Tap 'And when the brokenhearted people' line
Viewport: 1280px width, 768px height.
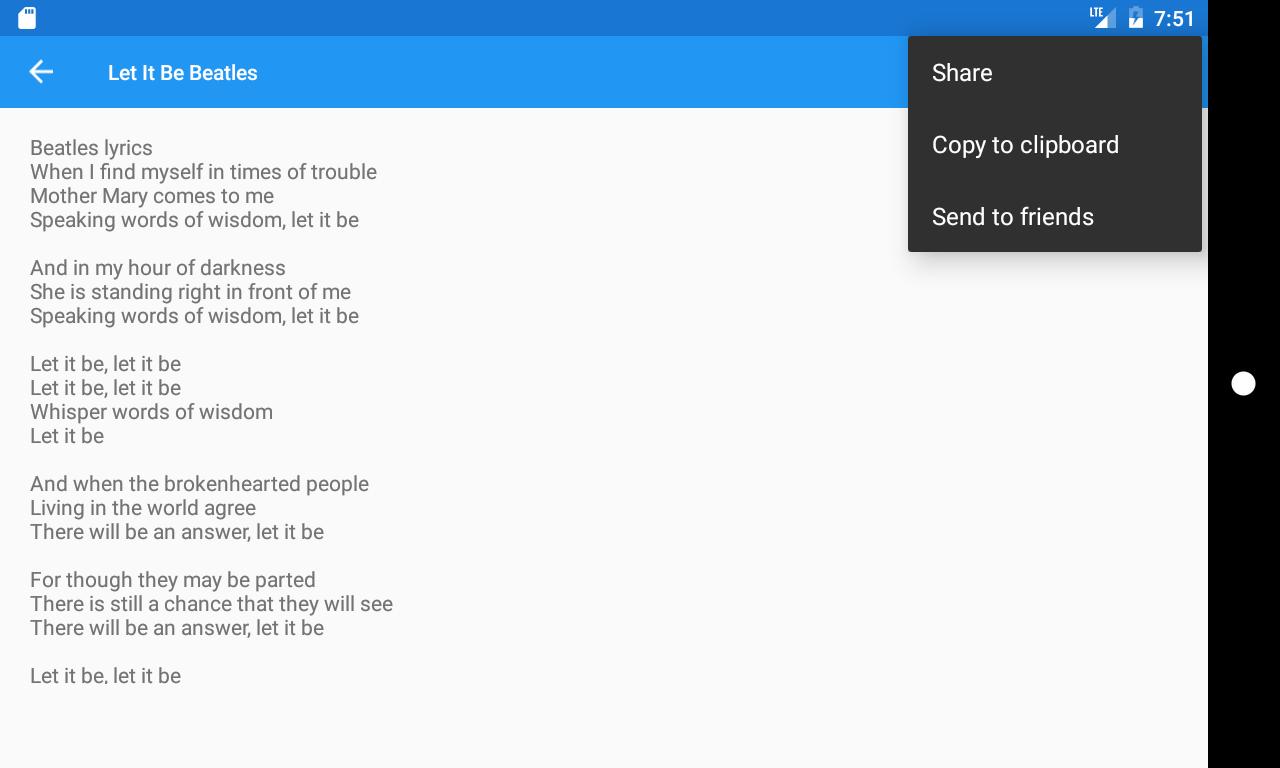point(199,484)
